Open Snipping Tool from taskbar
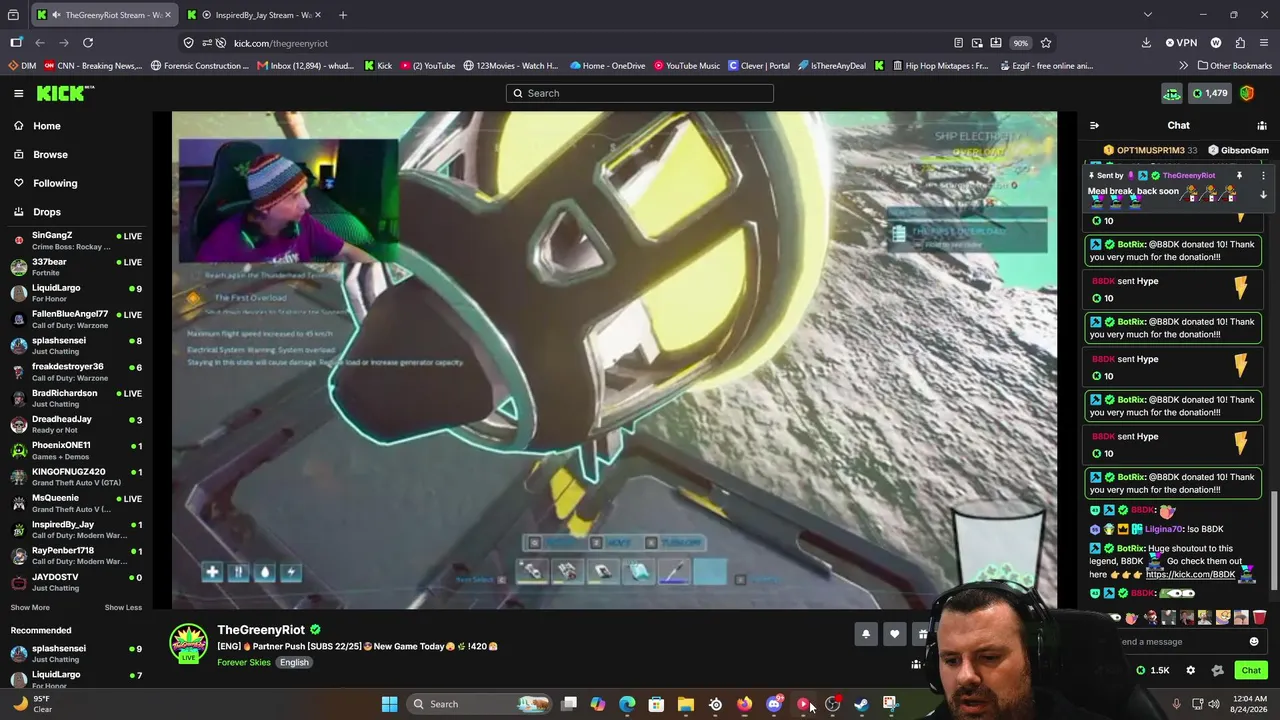This screenshot has width=1280, height=720. pyautogui.click(x=890, y=704)
